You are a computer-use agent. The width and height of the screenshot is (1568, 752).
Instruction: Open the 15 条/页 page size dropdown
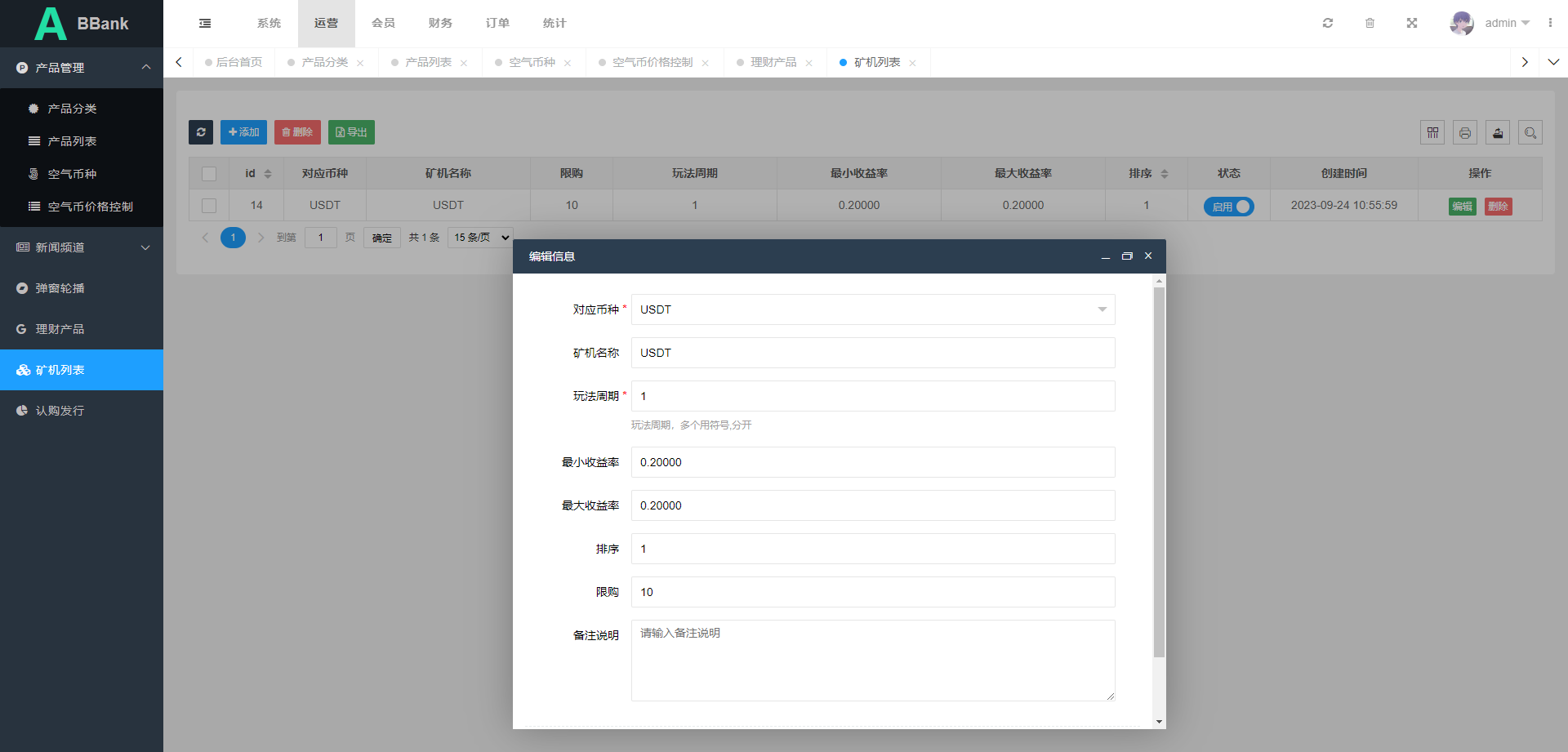point(480,238)
